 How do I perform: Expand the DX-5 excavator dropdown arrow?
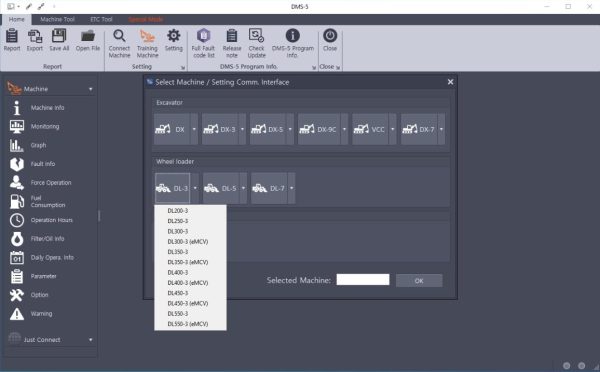pyautogui.click(x=290, y=129)
